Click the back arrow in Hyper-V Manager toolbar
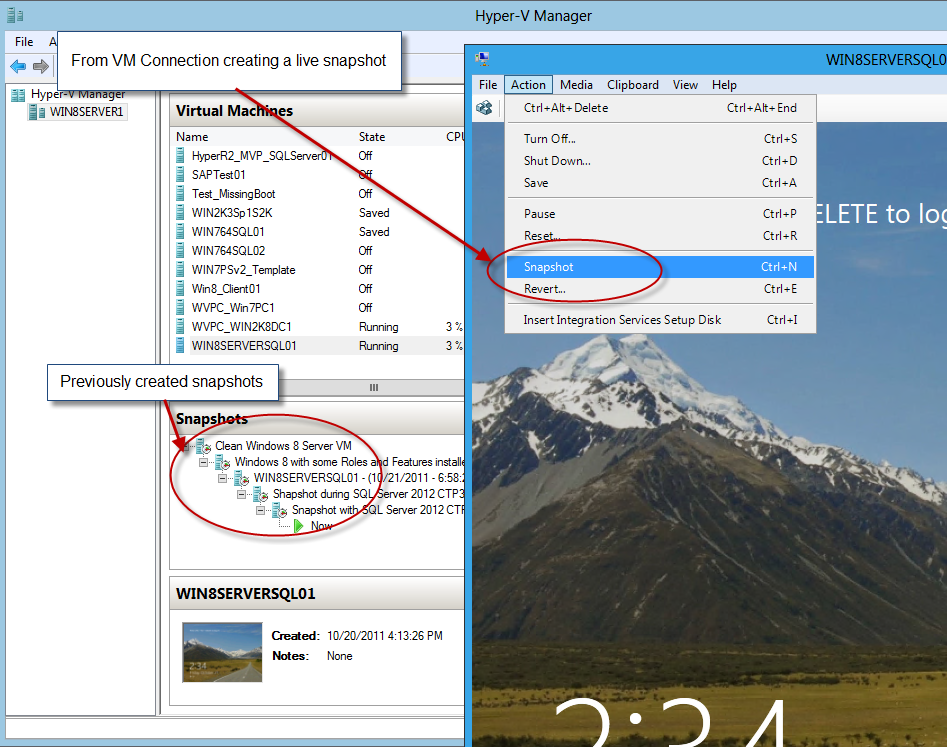947x747 pixels. [x=18, y=66]
